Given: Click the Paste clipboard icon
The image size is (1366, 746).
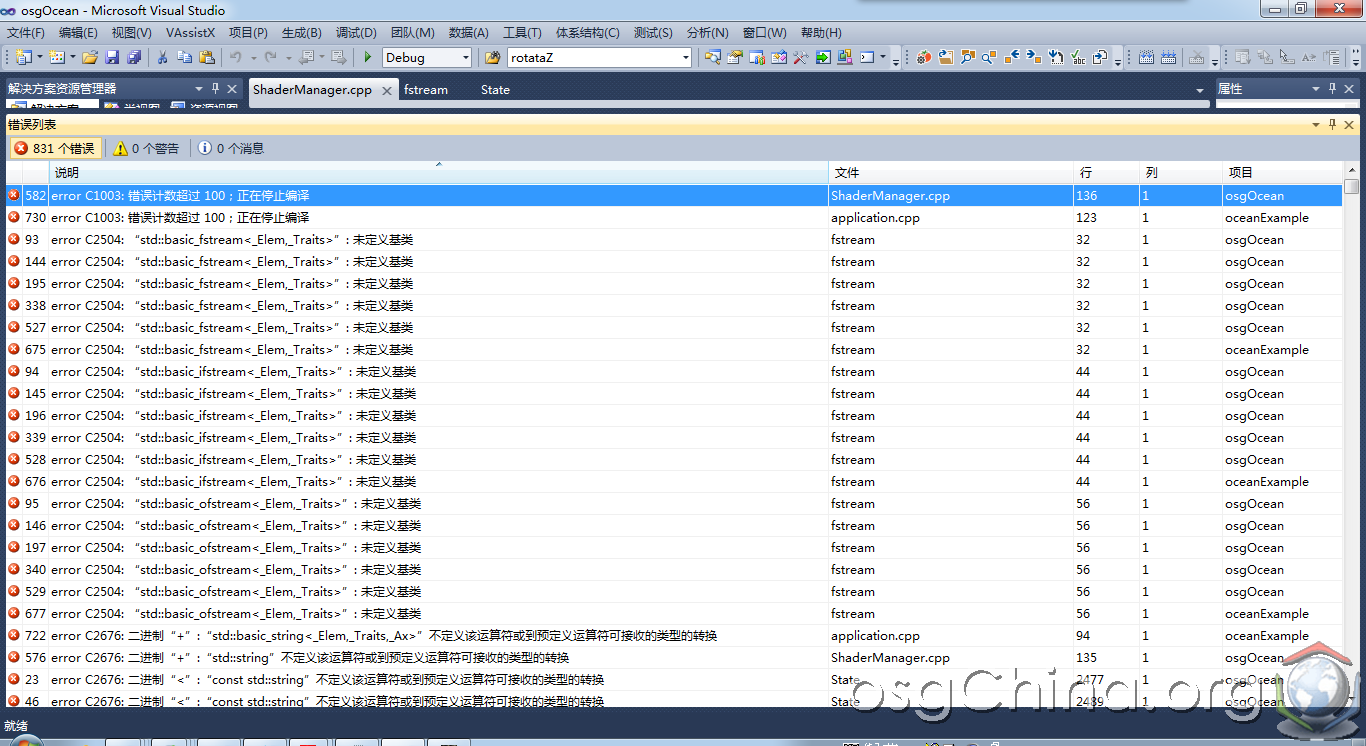Looking at the screenshot, I should pos(207,57).
